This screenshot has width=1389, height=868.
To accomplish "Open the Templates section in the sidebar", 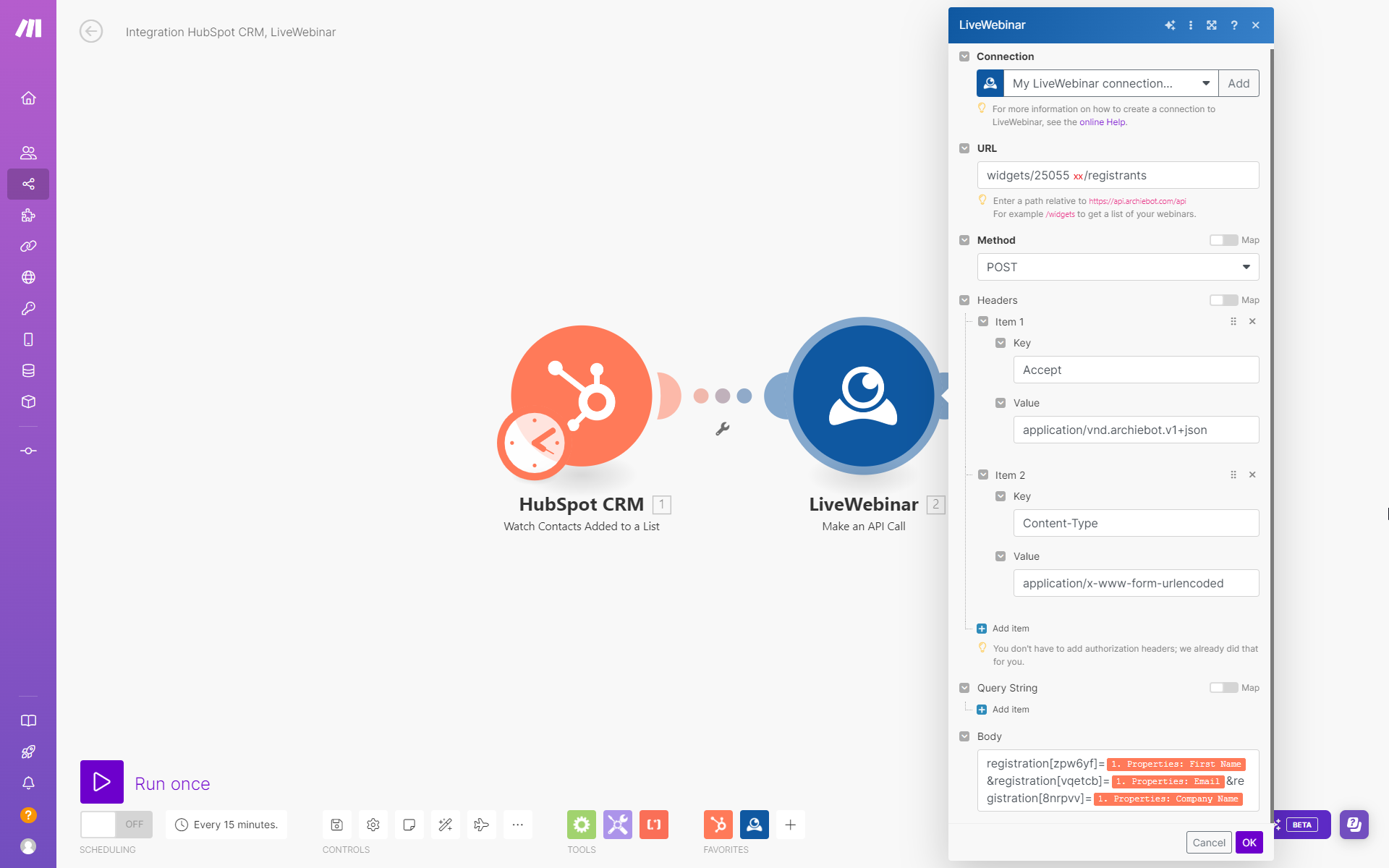I will click(x=28, y=215).
